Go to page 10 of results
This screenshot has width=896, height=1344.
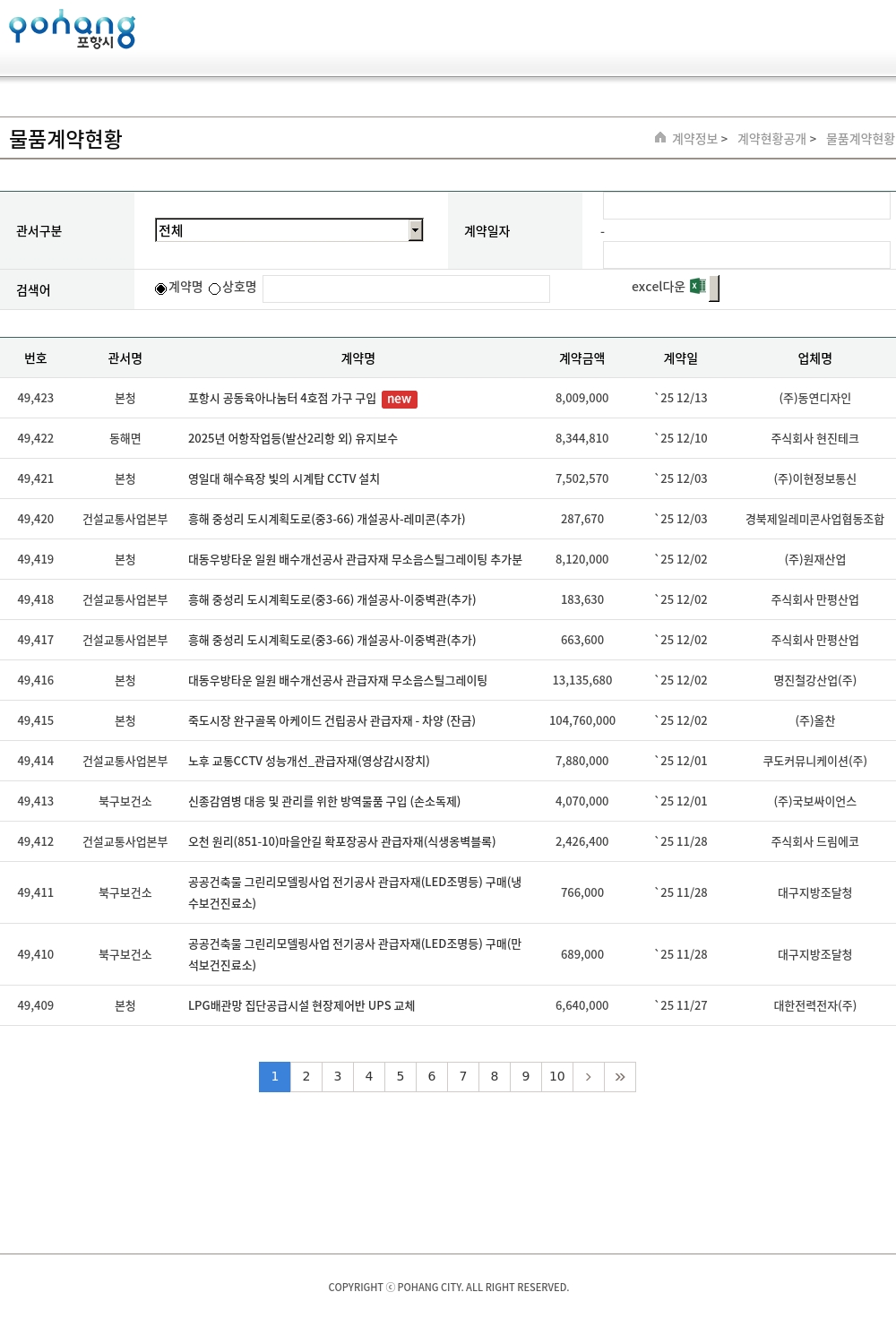(557, 1077)
